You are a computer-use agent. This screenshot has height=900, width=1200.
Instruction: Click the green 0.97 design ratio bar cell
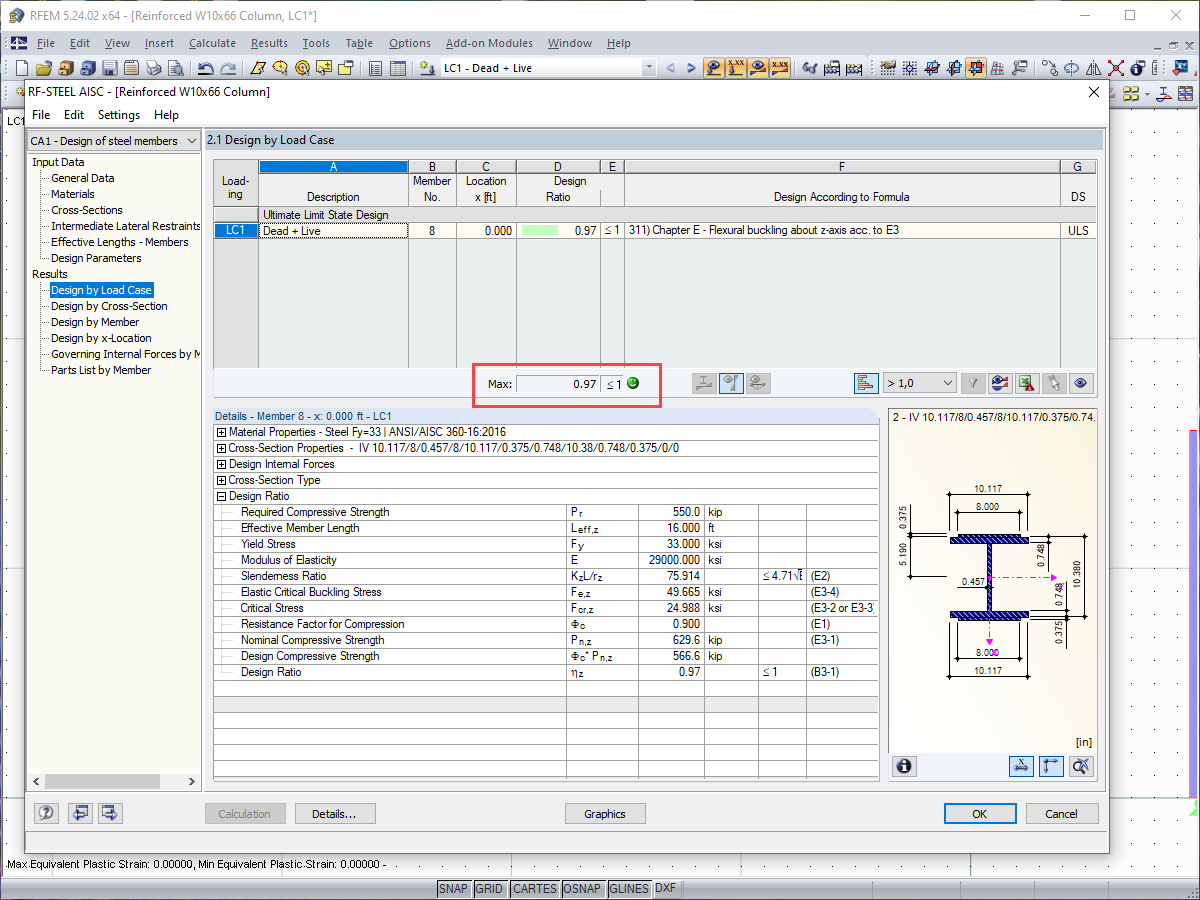coord(558,230)
